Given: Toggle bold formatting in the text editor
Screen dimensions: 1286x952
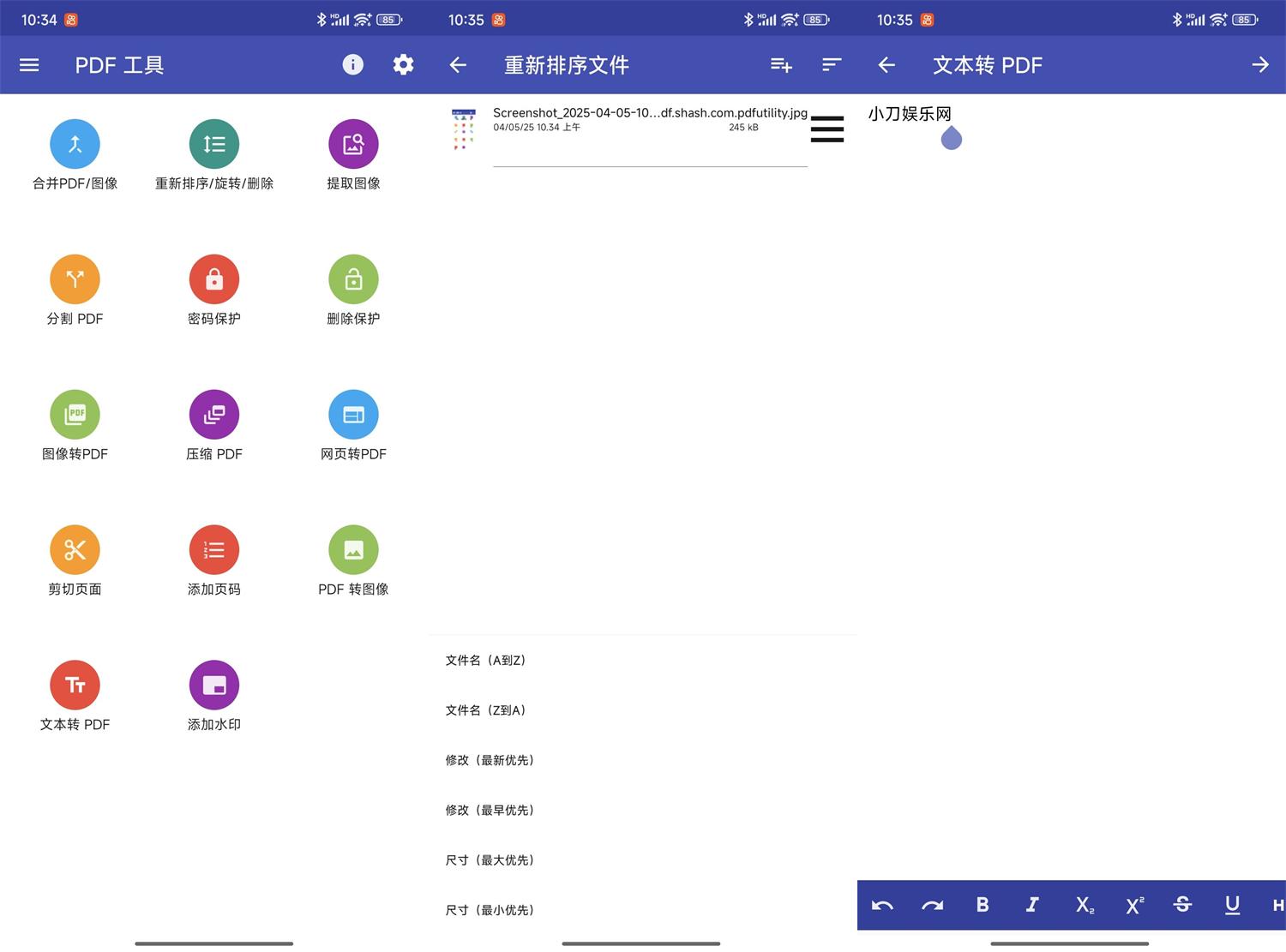Looking at the screenshot, I should (x=983, y=905).
